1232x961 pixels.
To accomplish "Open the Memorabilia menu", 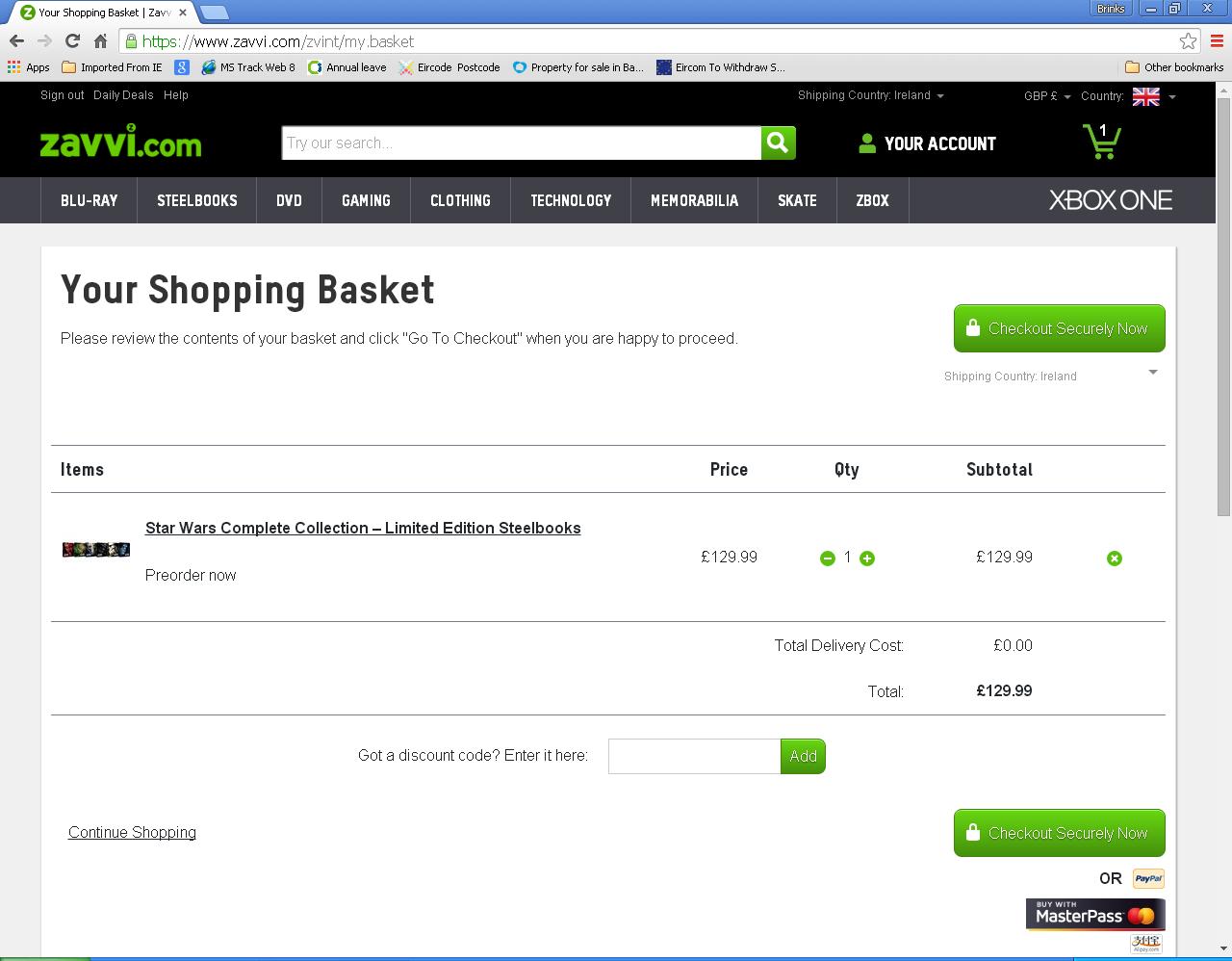I will tap(695, 200).
